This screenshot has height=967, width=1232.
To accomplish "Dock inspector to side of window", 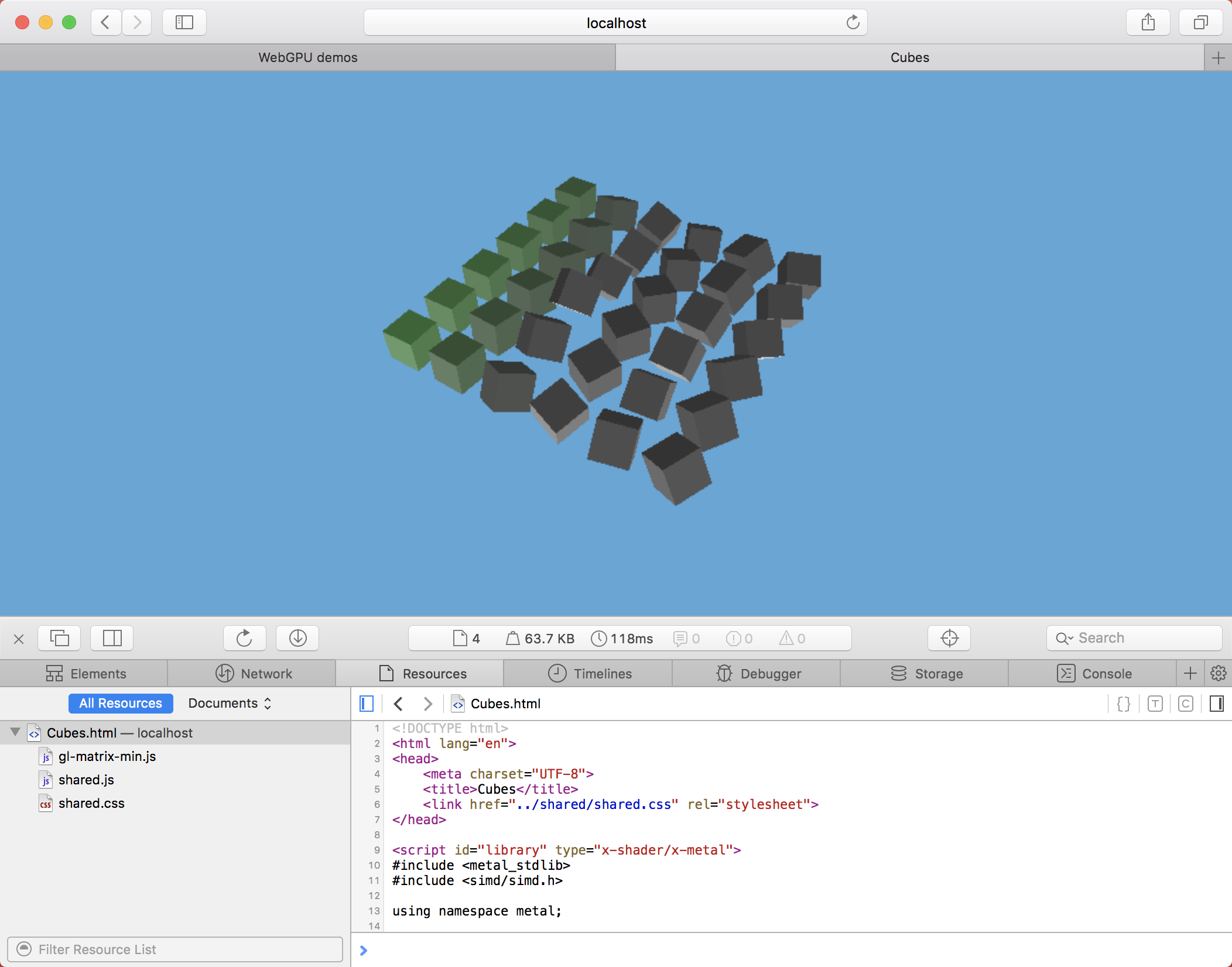I will 112,638.
